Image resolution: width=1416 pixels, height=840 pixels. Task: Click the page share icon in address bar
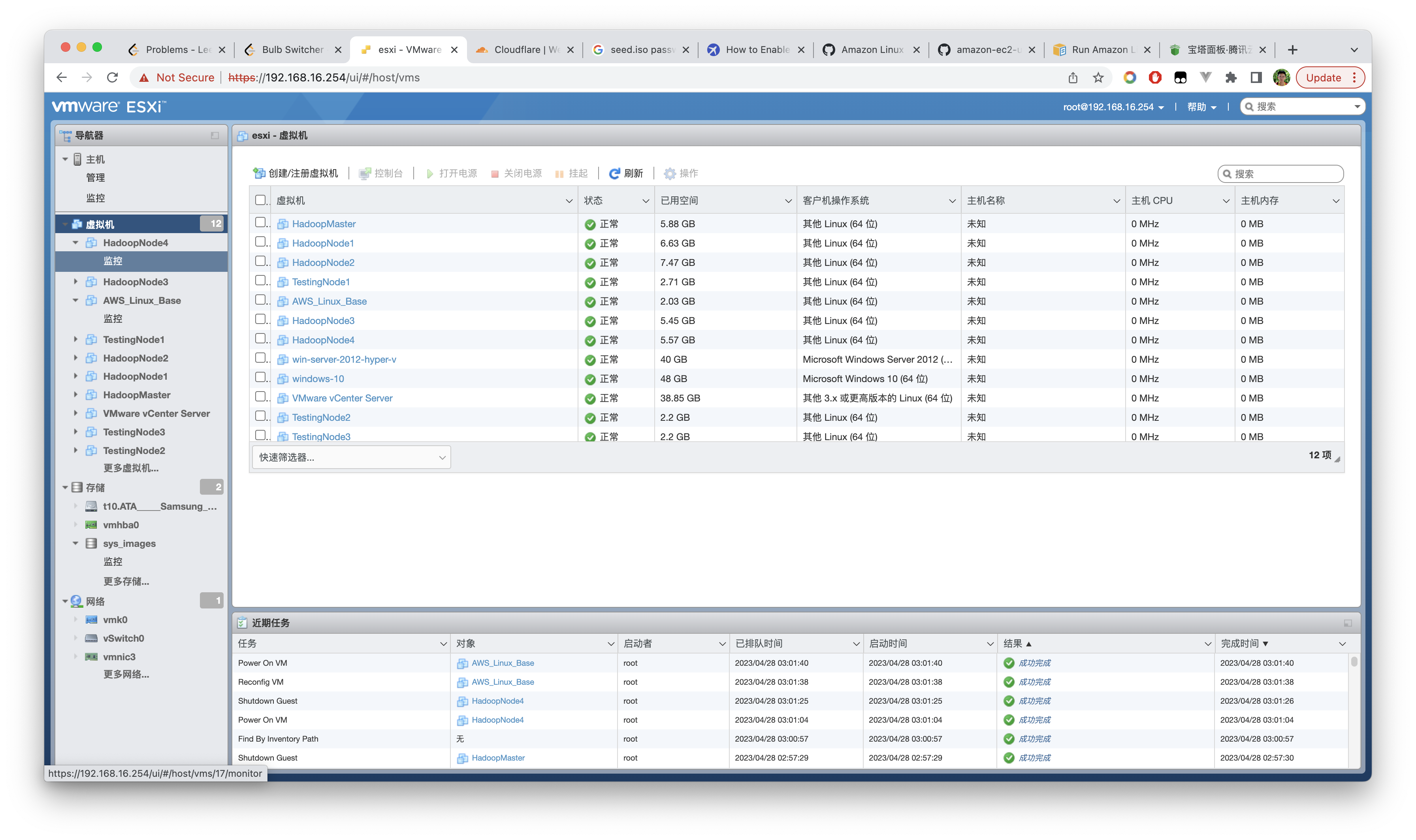point(1073,77)
